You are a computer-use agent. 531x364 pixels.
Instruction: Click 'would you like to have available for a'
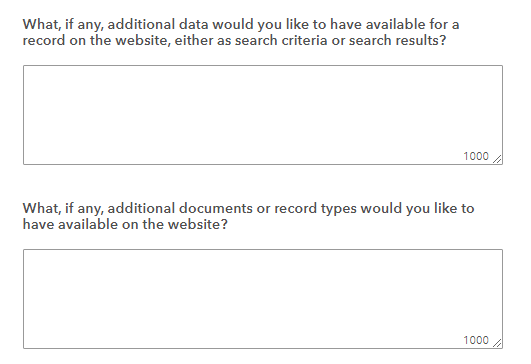(x=336, y=25)
